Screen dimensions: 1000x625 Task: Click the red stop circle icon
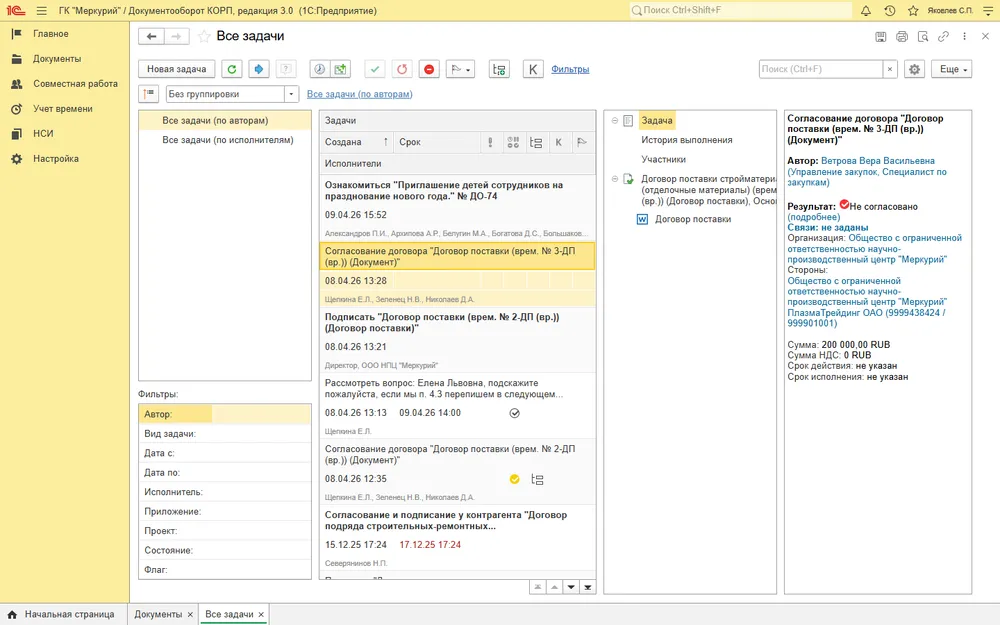click(429, 69)
